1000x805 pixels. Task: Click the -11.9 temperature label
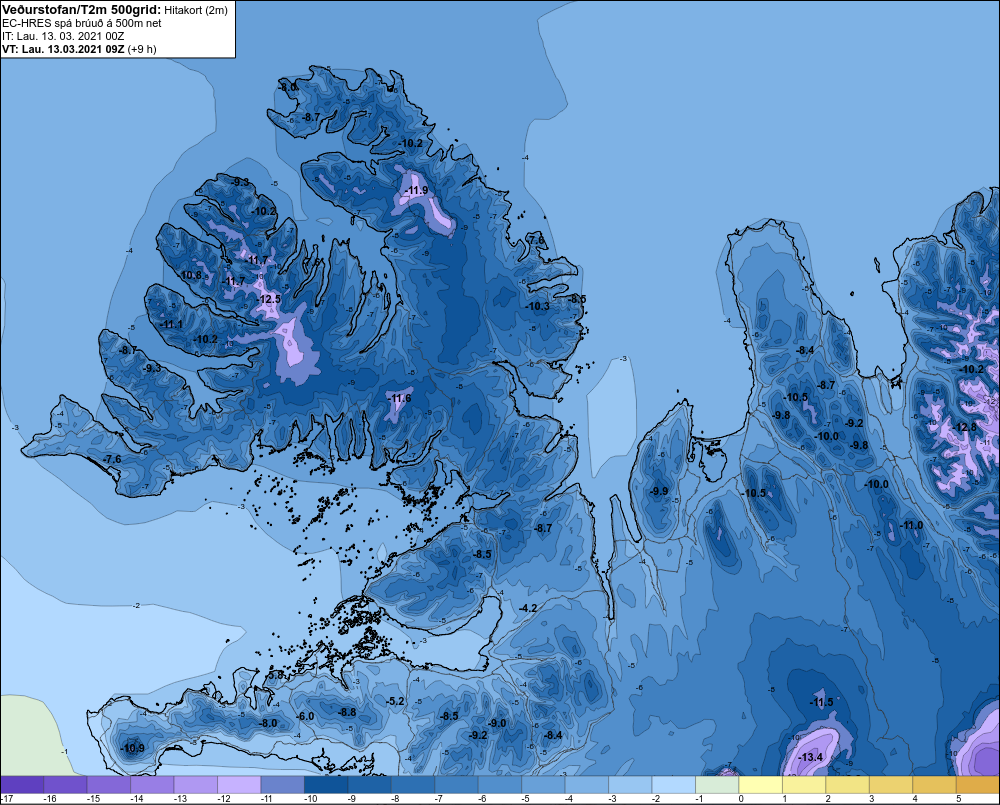point(417,191)
